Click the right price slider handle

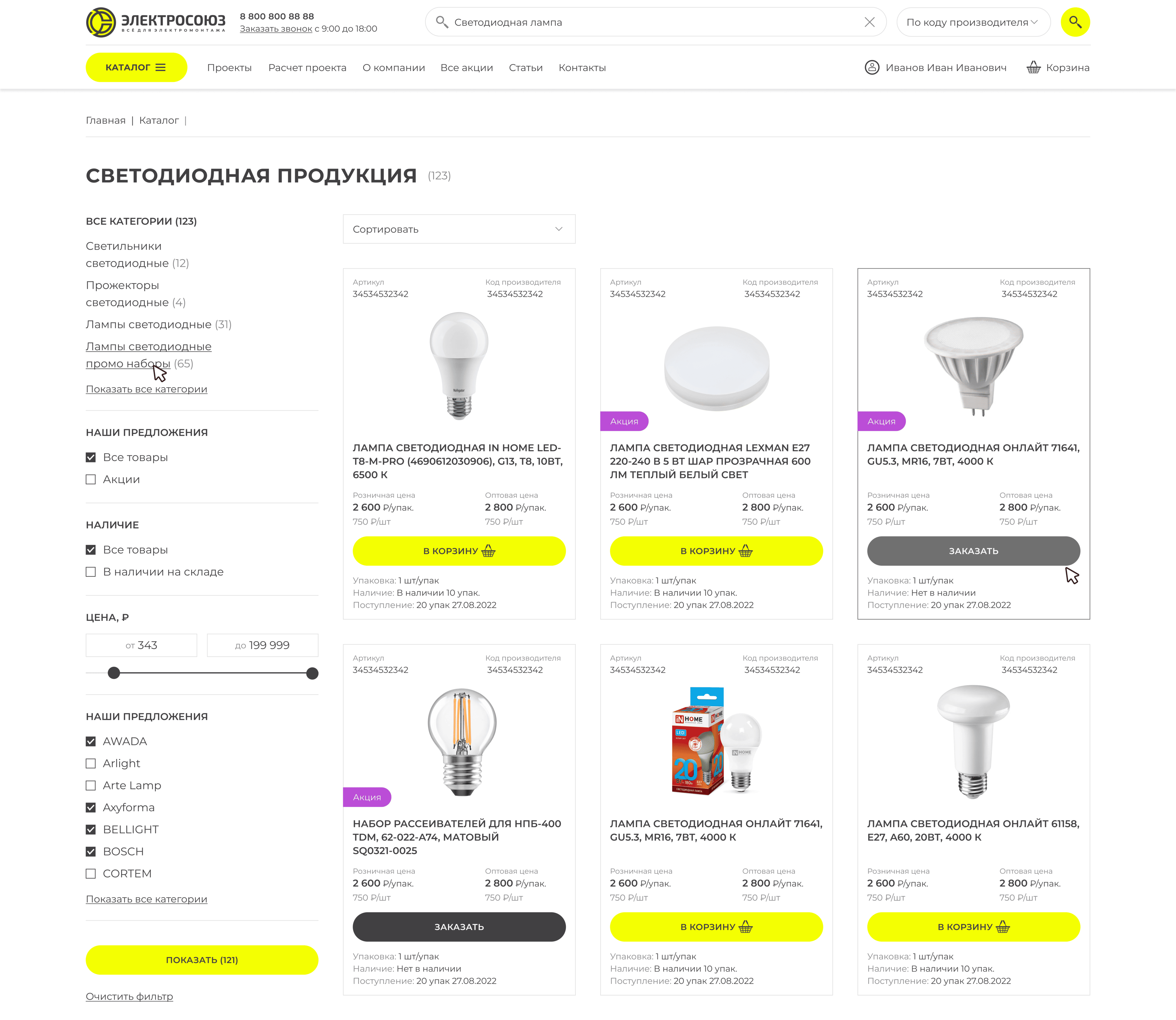tap(312, 673)
